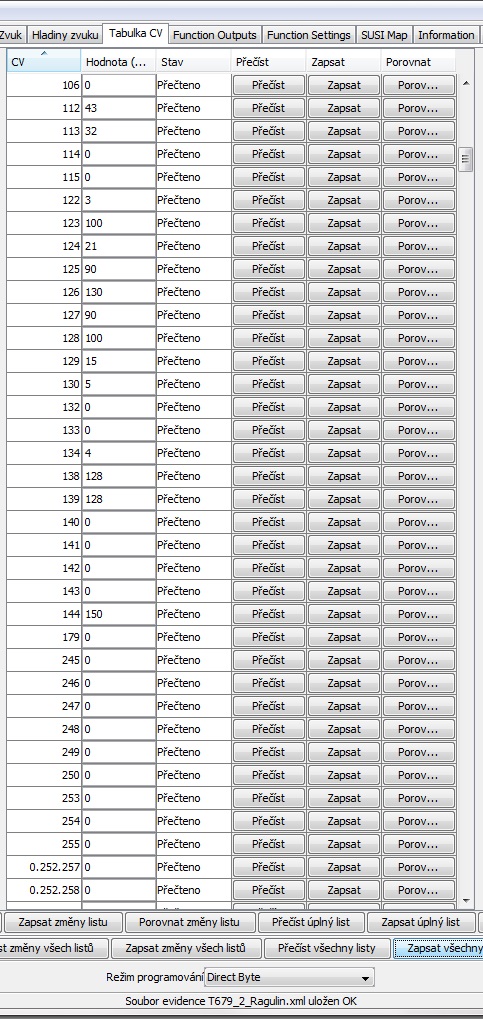Open the Function Settings tab
483x1019 pixels.
[309, 35]
